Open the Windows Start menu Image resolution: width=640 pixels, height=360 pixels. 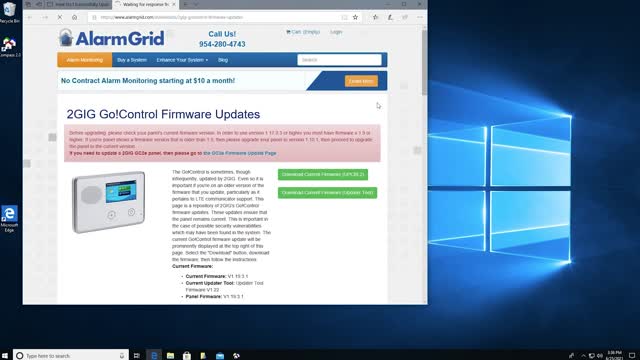tap(5, 356)
